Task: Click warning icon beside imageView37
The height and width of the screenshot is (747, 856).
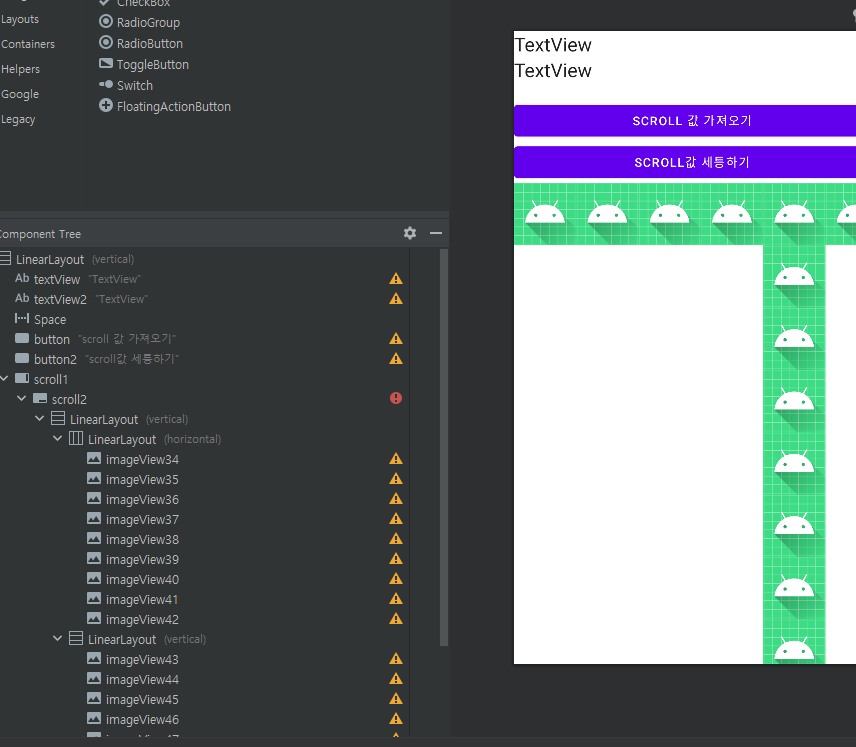Action: (x=396, y=519)
